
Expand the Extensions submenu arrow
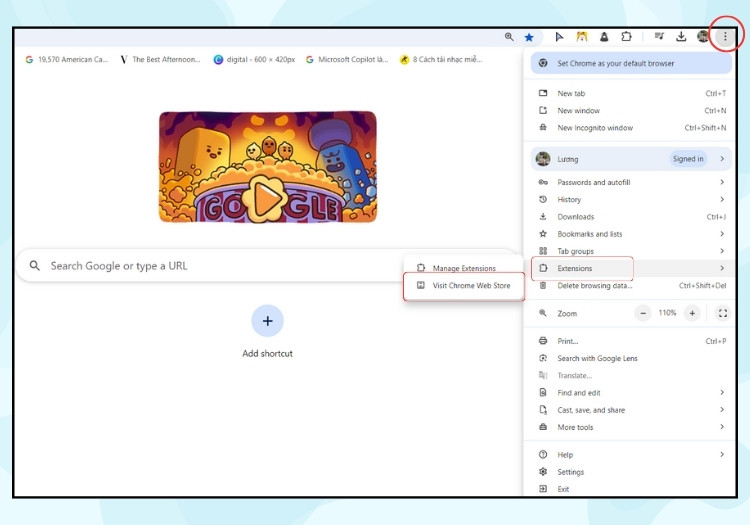[x=722, y=268]
